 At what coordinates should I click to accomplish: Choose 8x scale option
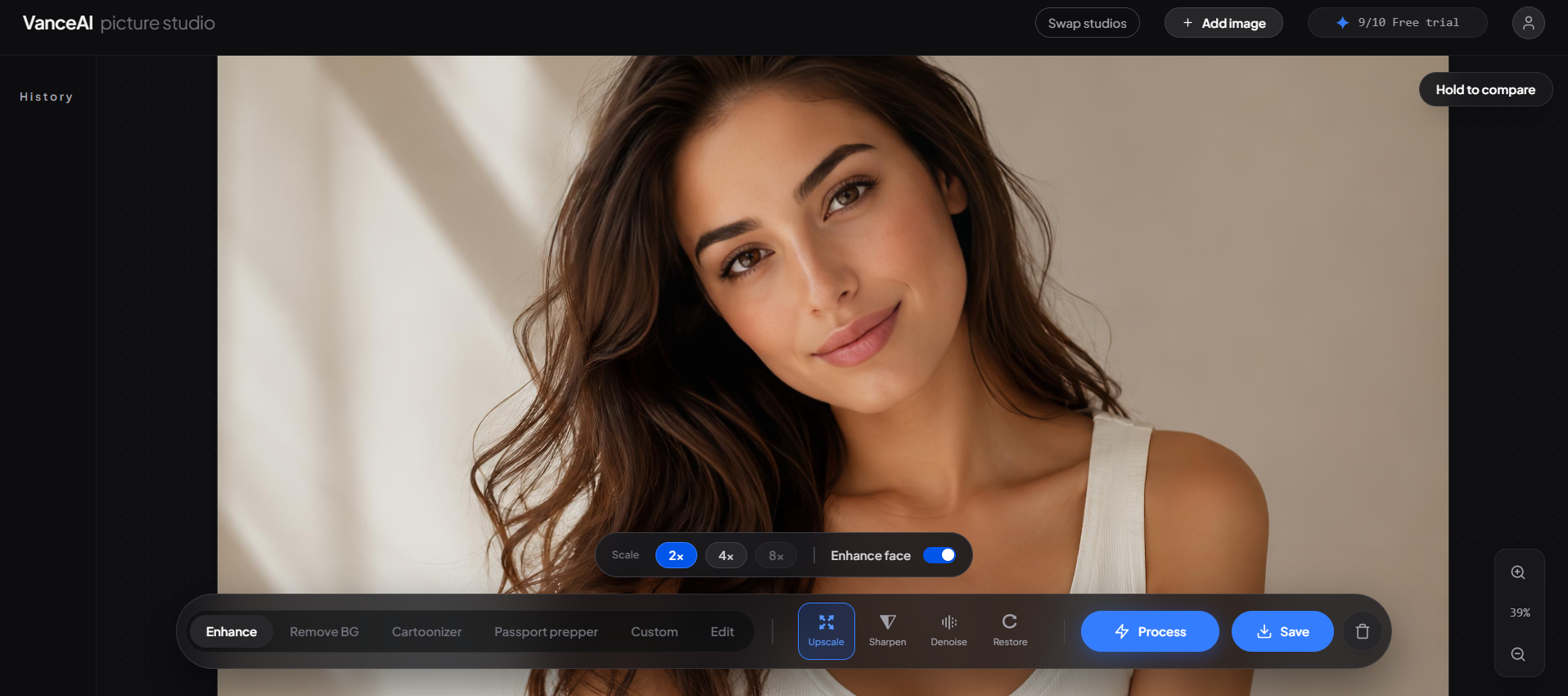pos(776,555)
